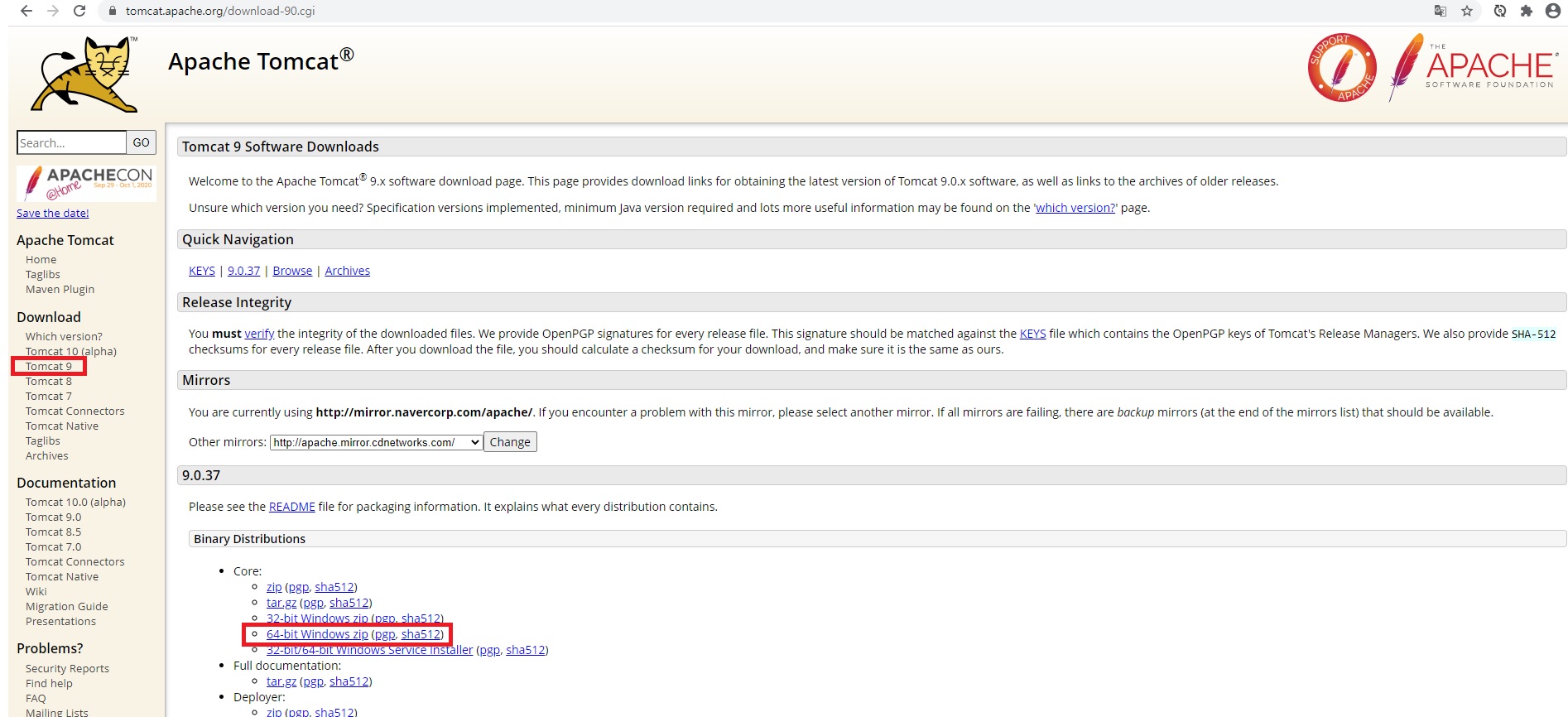1568x717 pixels.
Task: Select Tomcat 9 download sidebar link
Action: [49, 366]
